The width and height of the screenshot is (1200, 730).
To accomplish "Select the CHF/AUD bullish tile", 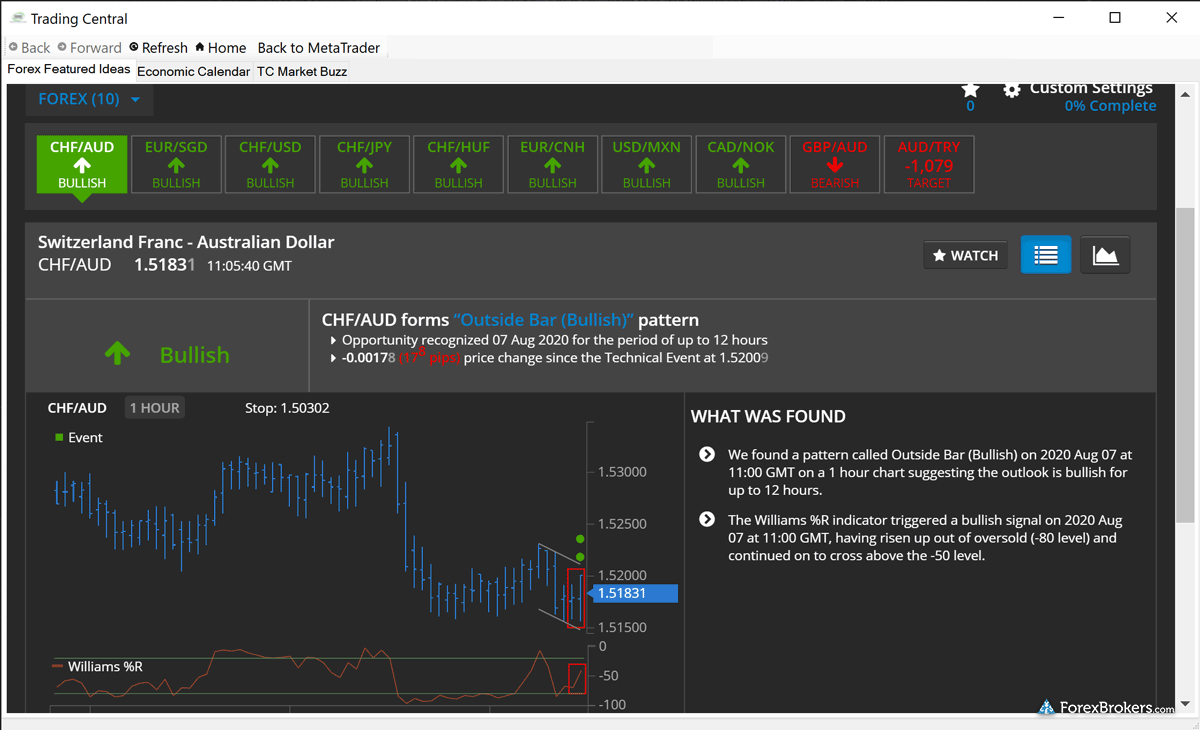I will coord(82,164).
